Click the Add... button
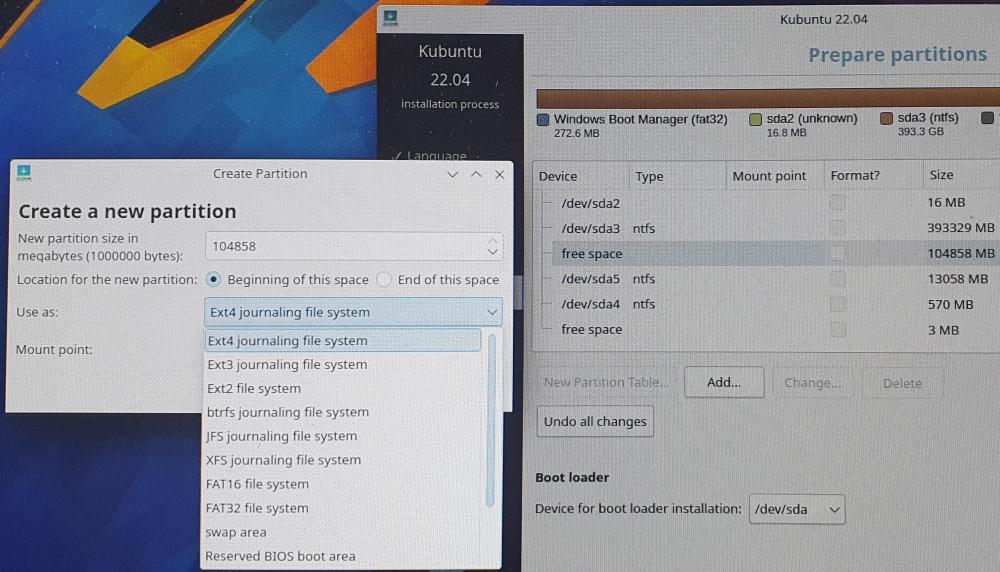This screenshot has width=1000, height=572. tap(724, 383)
